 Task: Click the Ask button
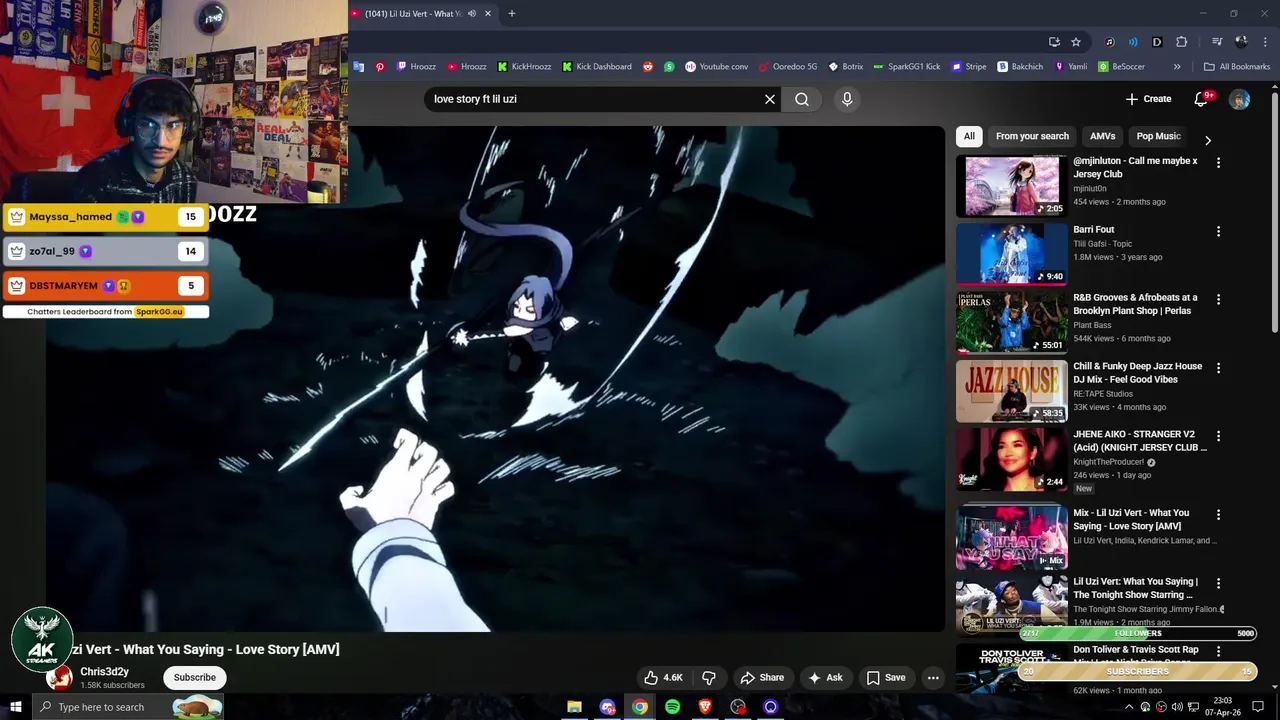tap(825, 678)
